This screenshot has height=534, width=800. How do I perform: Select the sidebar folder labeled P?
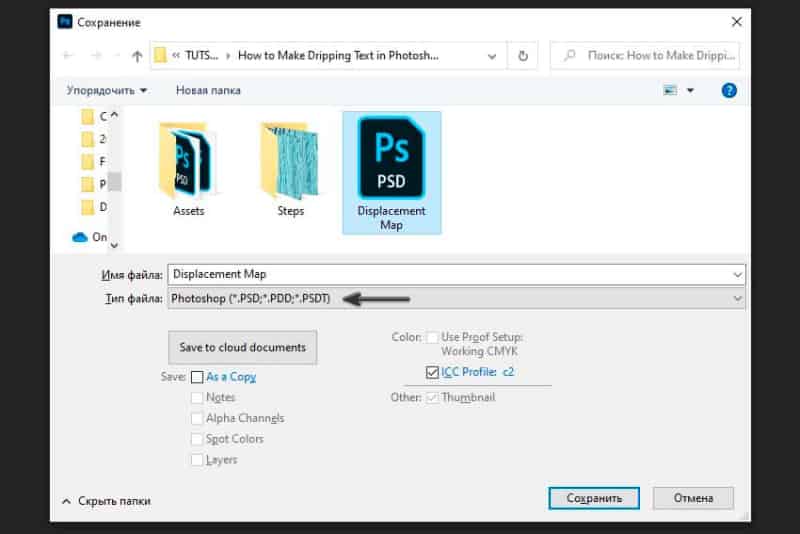(94, 184)
